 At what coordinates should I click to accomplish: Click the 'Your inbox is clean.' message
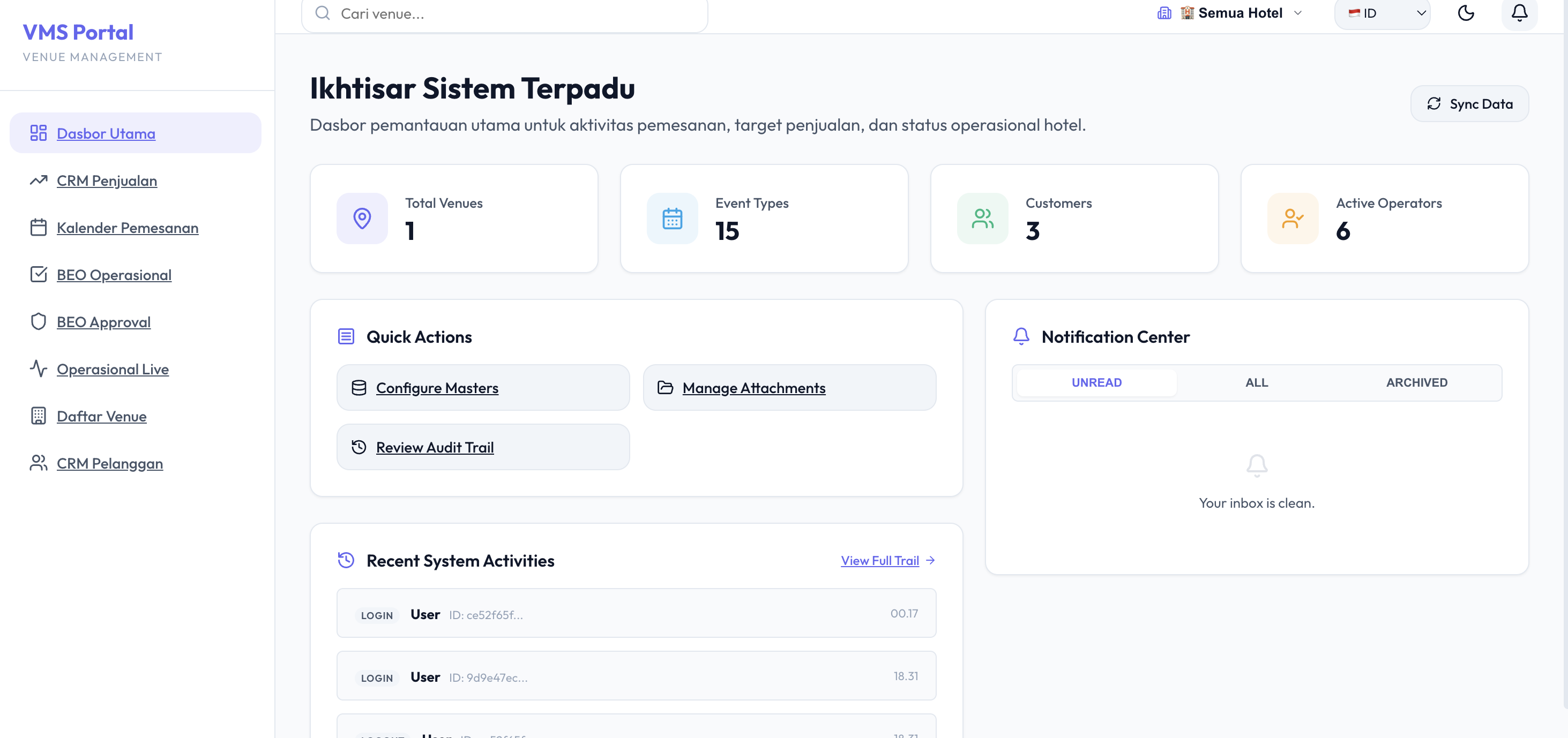tap(1256, 502)
